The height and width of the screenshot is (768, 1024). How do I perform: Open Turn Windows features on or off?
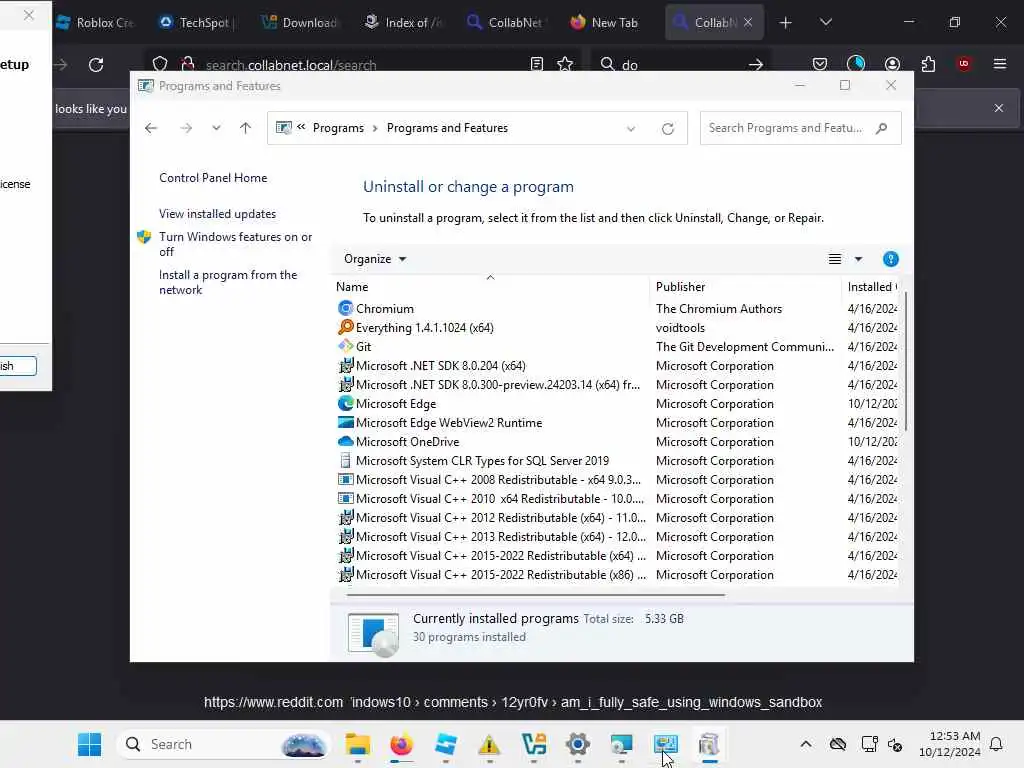click(236, 244)
